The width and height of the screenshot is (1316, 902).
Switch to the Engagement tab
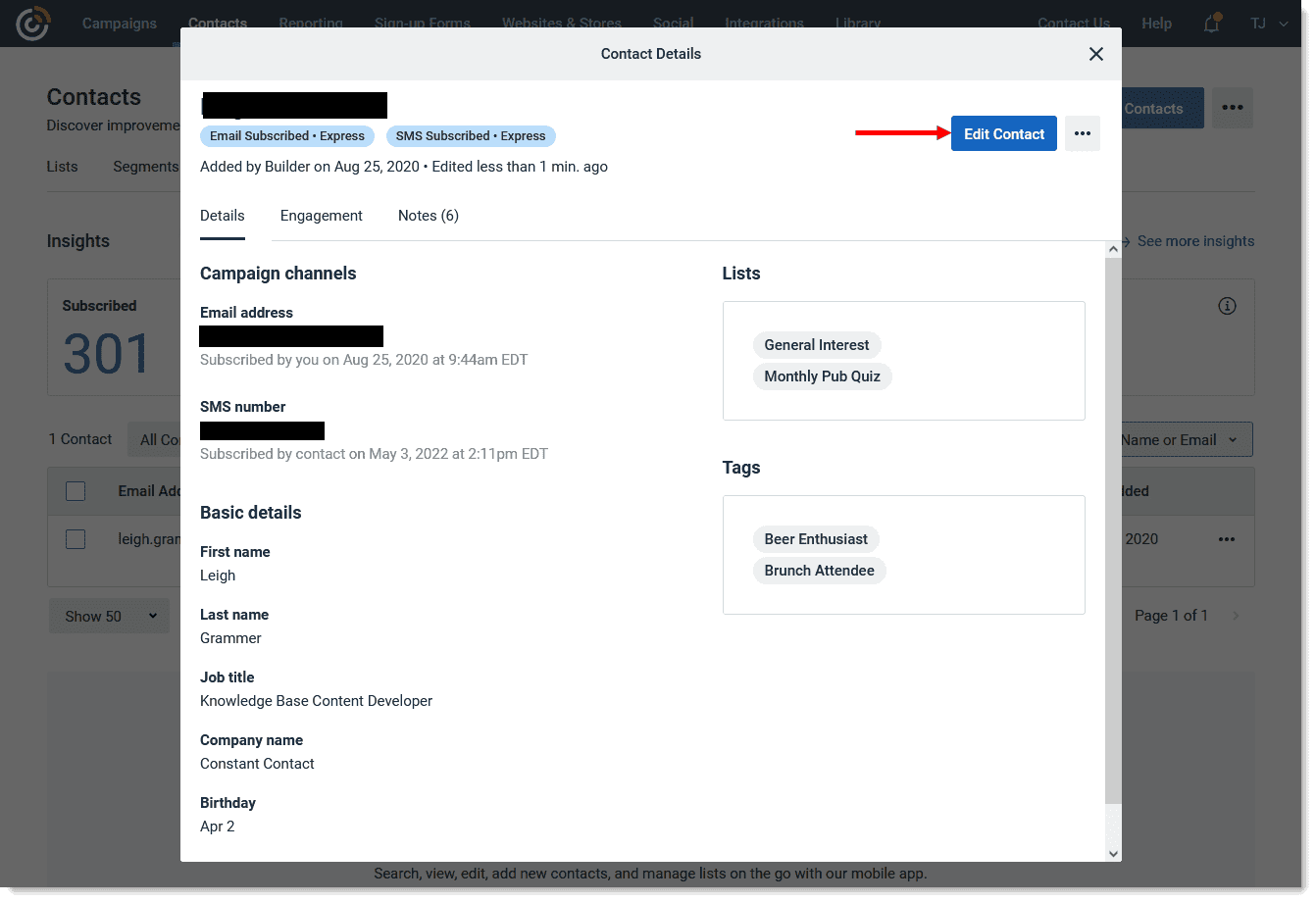[x=321, y=215]
